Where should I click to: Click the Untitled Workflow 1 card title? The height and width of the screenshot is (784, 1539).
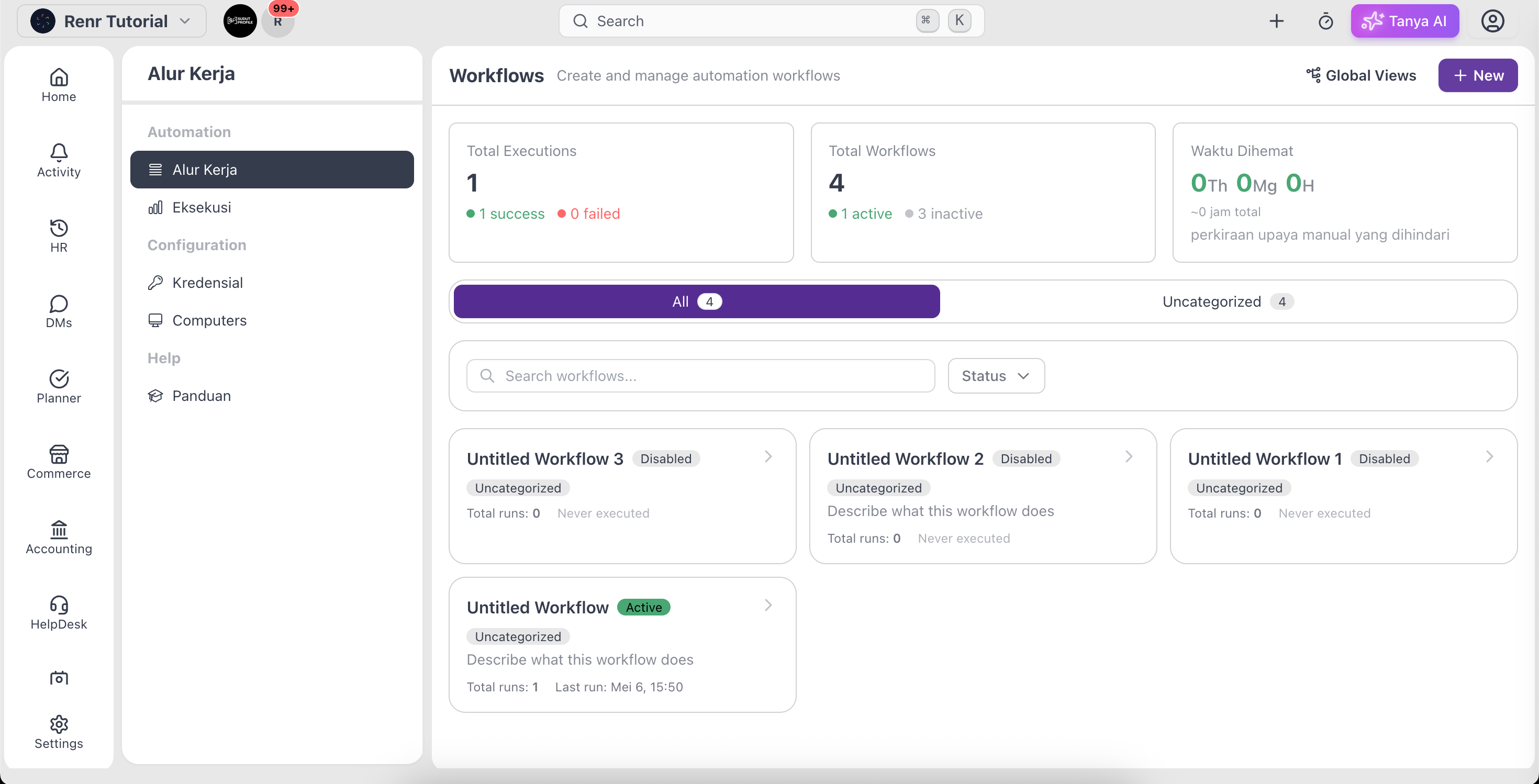pos(1265,458)
